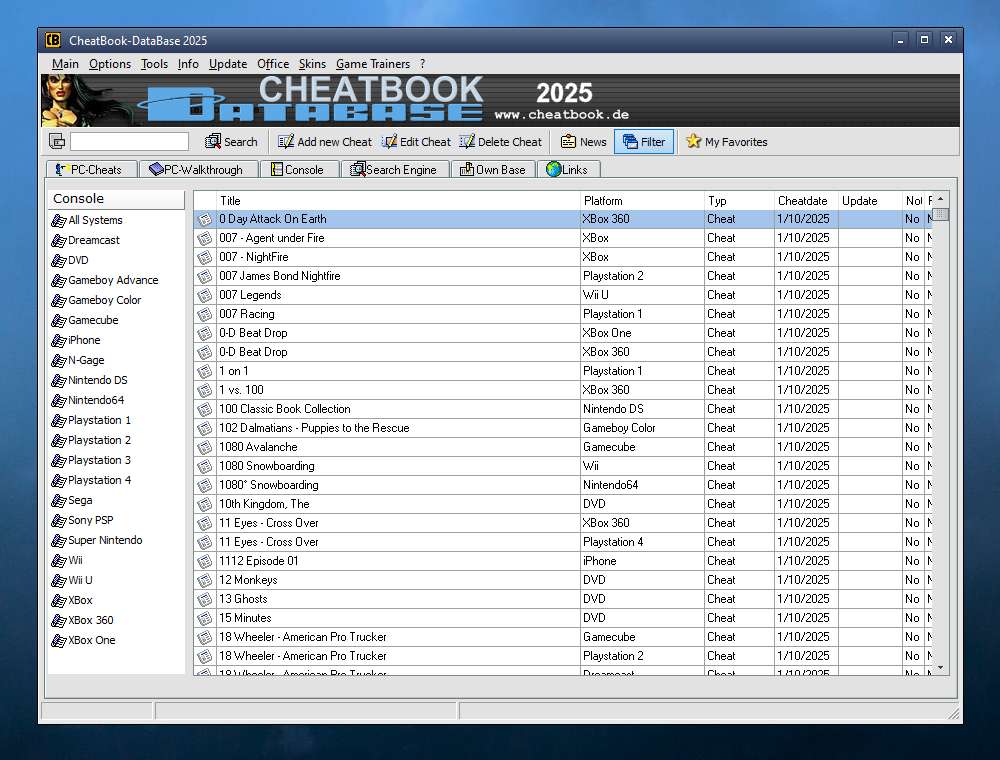Select the '1112 Episode 01' entry

(563, 561)
